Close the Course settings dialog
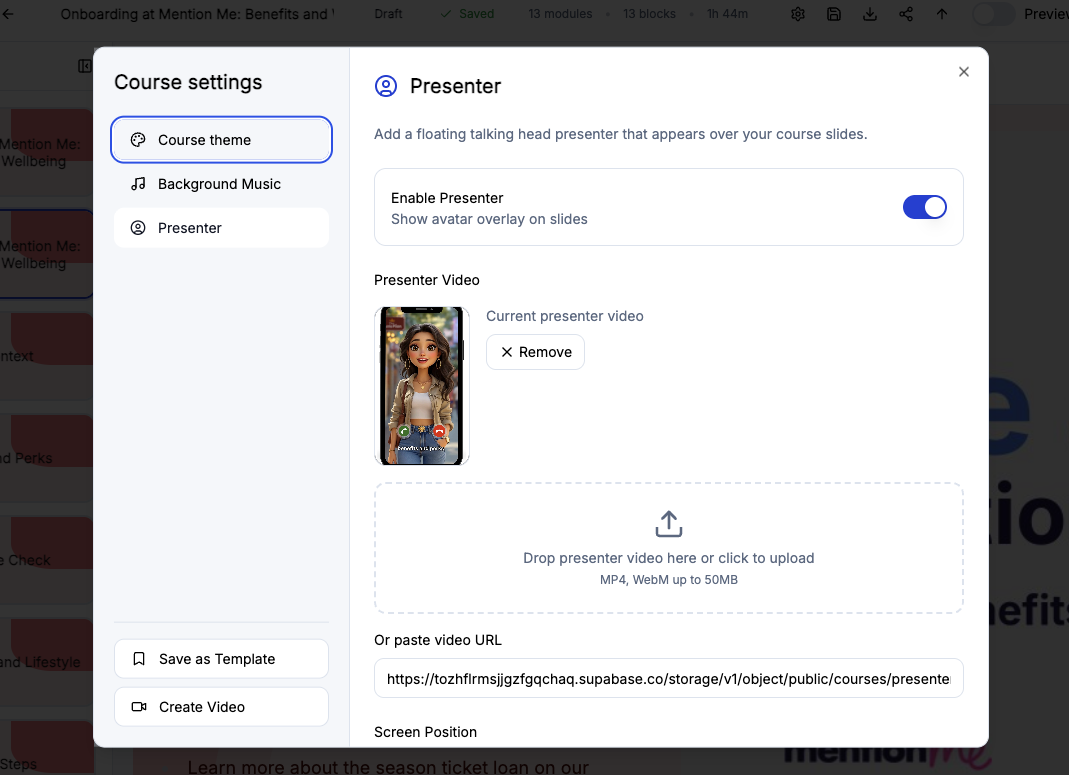Viewport: 1069px width, 775px height. pos(963,71)
